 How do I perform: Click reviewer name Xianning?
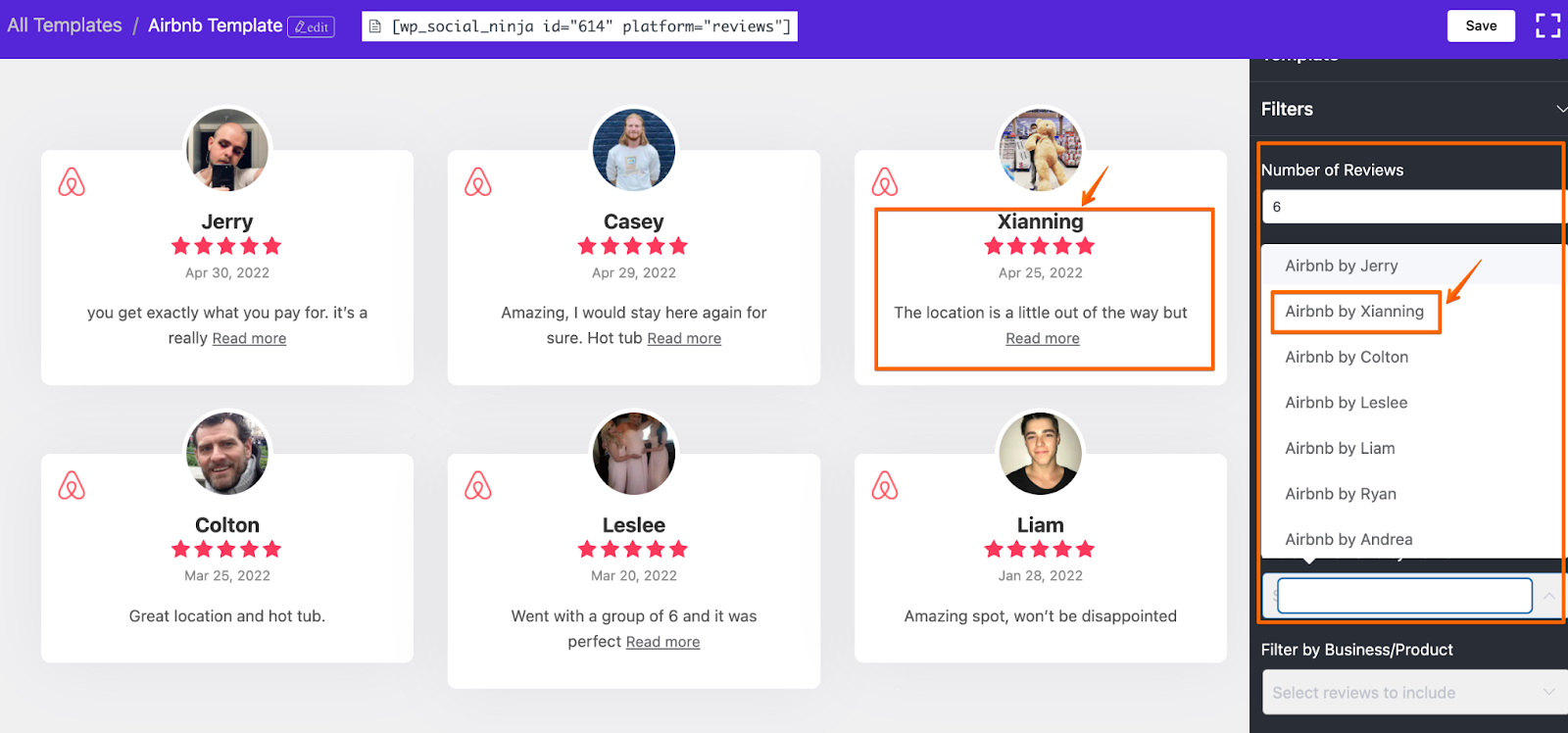click(x=1041, y=221)
